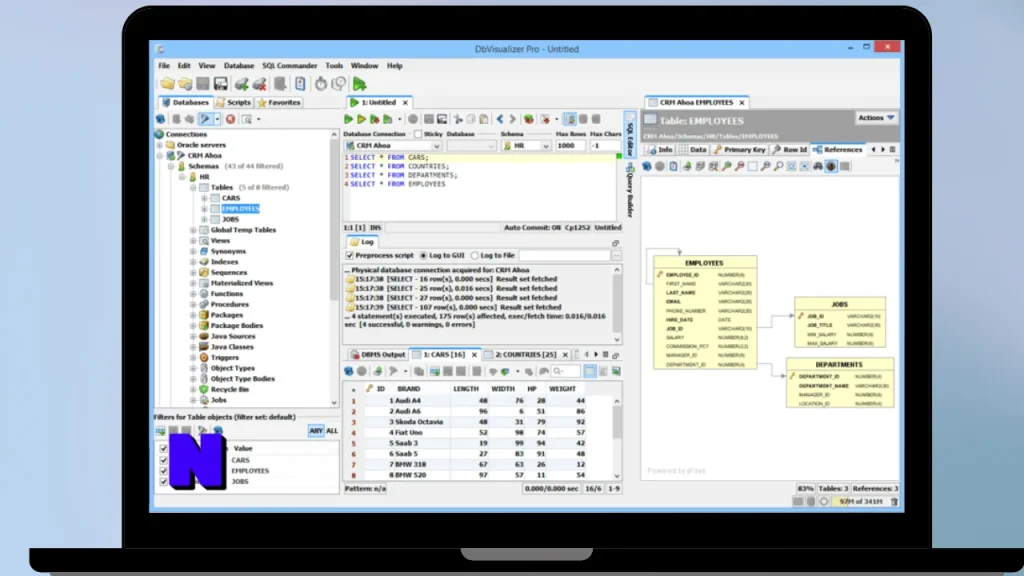The width and height of the screenshot is (1024, 576).
Task: Click the disconnect plug icon with red X
Action: point(260,84)
